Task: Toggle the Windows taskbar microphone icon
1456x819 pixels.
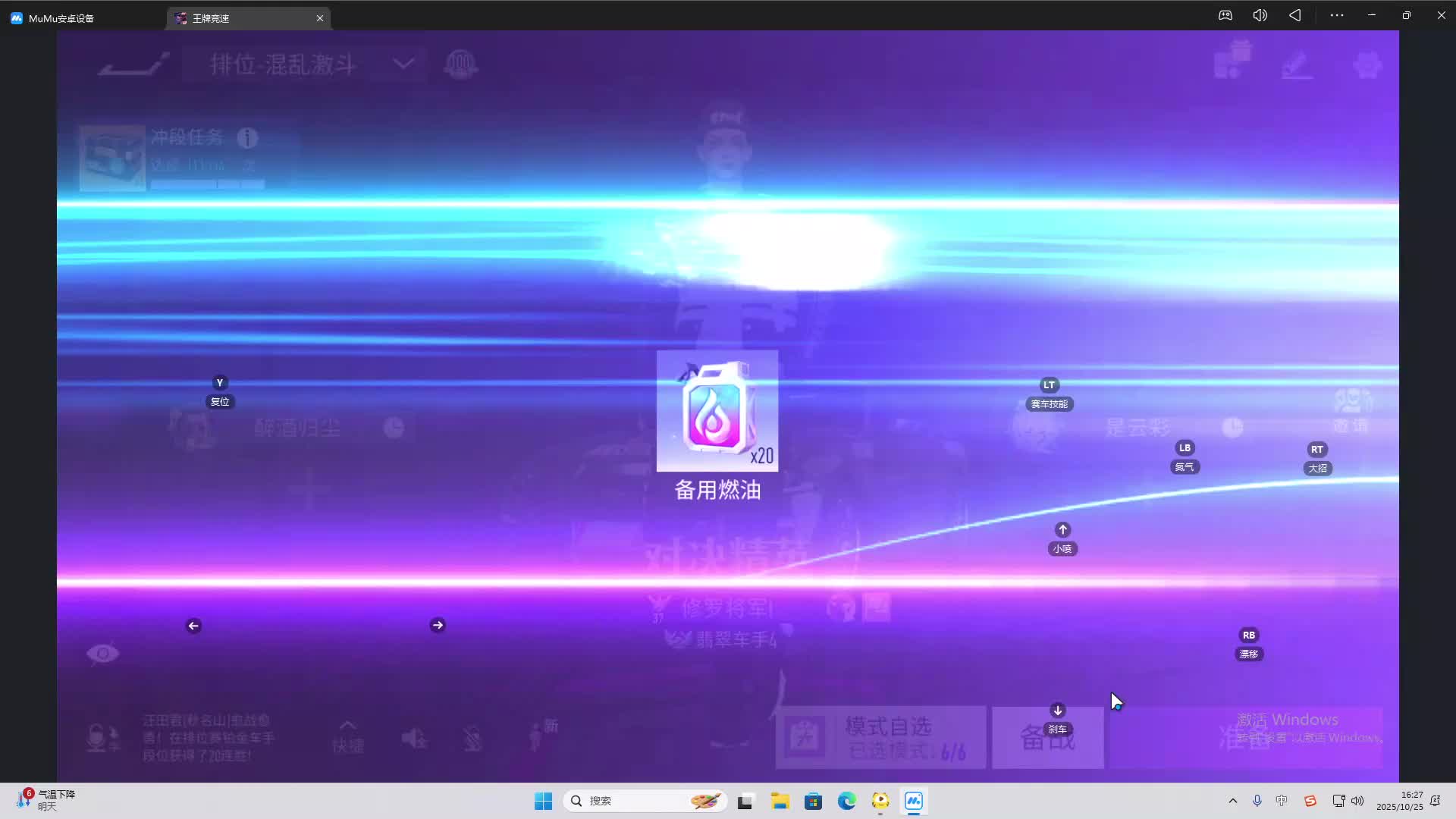Action: tap(1257, 801)
